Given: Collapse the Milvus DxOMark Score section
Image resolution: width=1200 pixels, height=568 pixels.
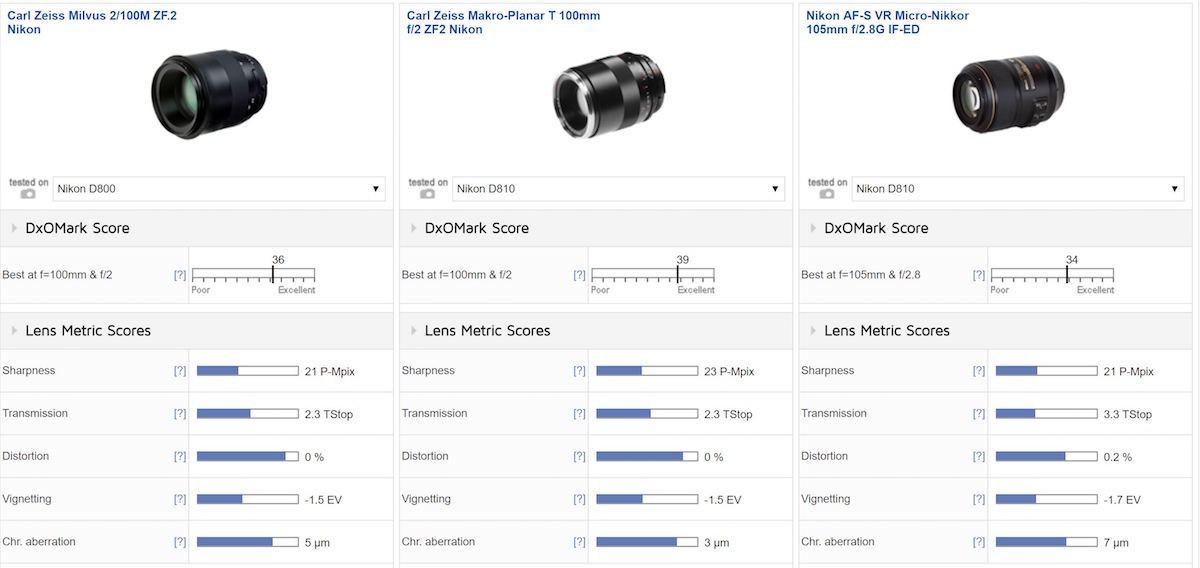Looking at the screenshot, I should tap(16, 228).
